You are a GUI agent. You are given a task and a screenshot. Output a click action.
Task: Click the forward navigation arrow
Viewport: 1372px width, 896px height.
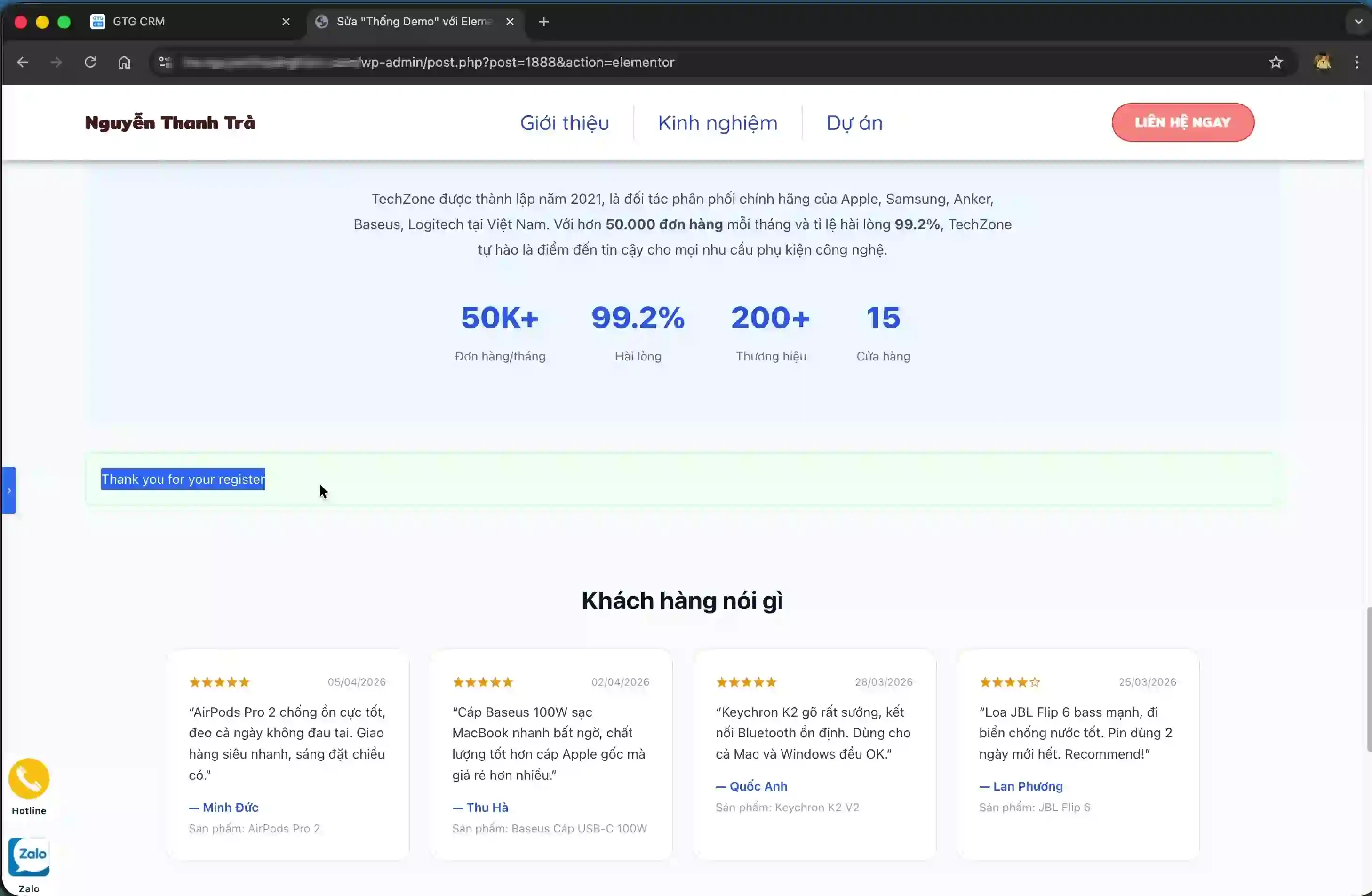click(56, 62)
